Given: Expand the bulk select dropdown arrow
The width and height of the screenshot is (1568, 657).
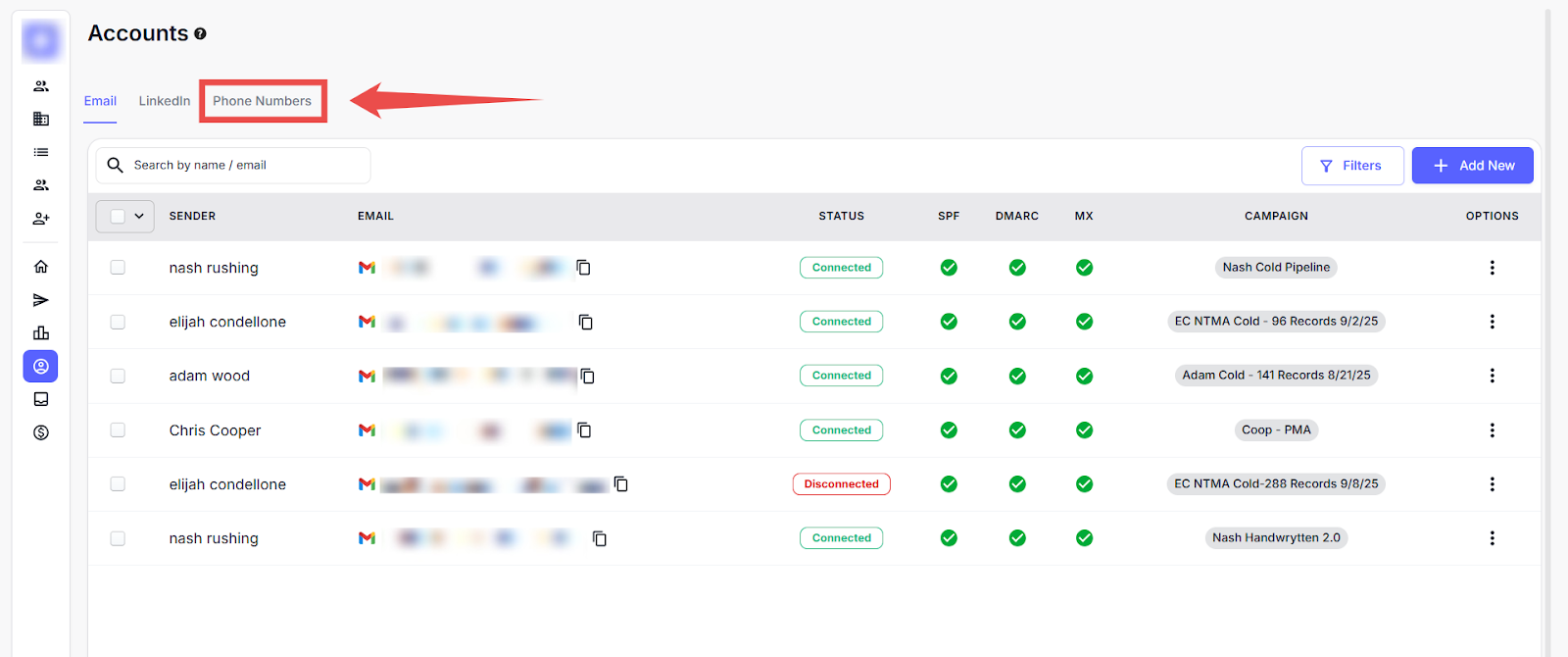Looking at the screenshot, I should point(139,217).
